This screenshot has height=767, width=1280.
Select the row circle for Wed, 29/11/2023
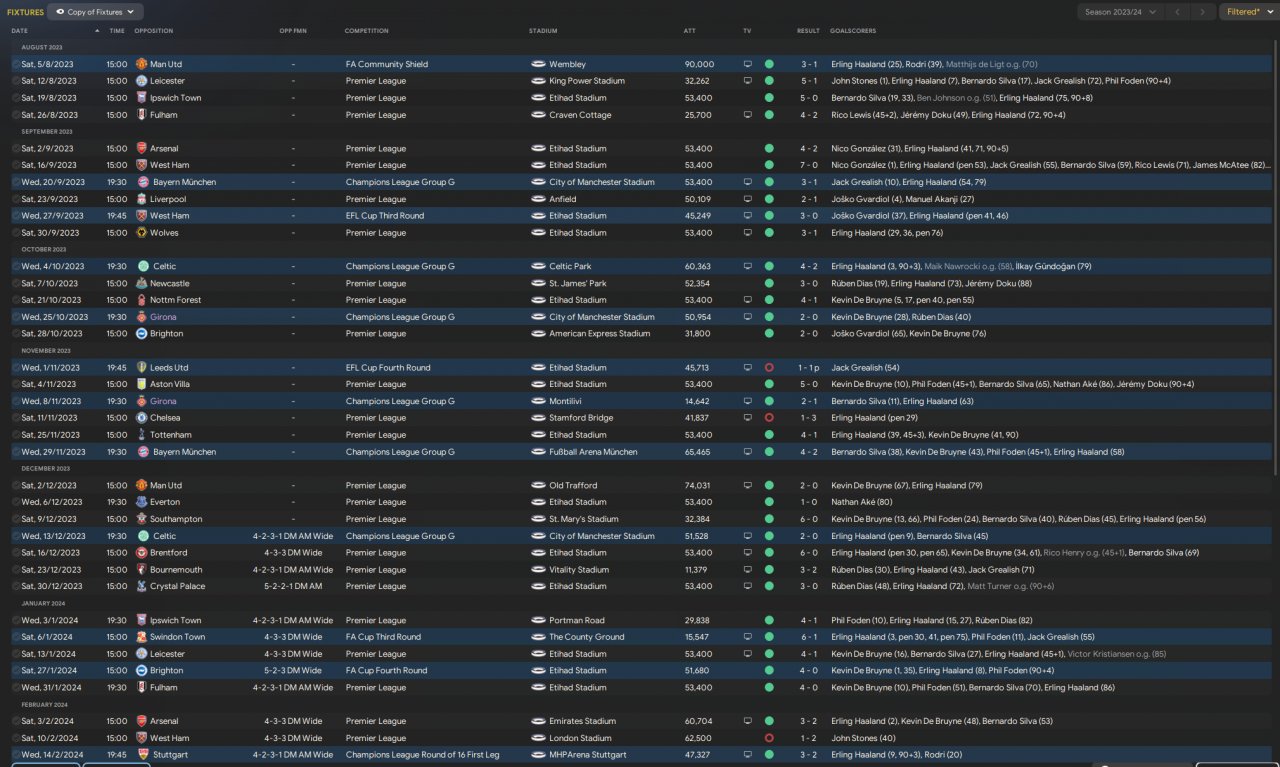17,452
